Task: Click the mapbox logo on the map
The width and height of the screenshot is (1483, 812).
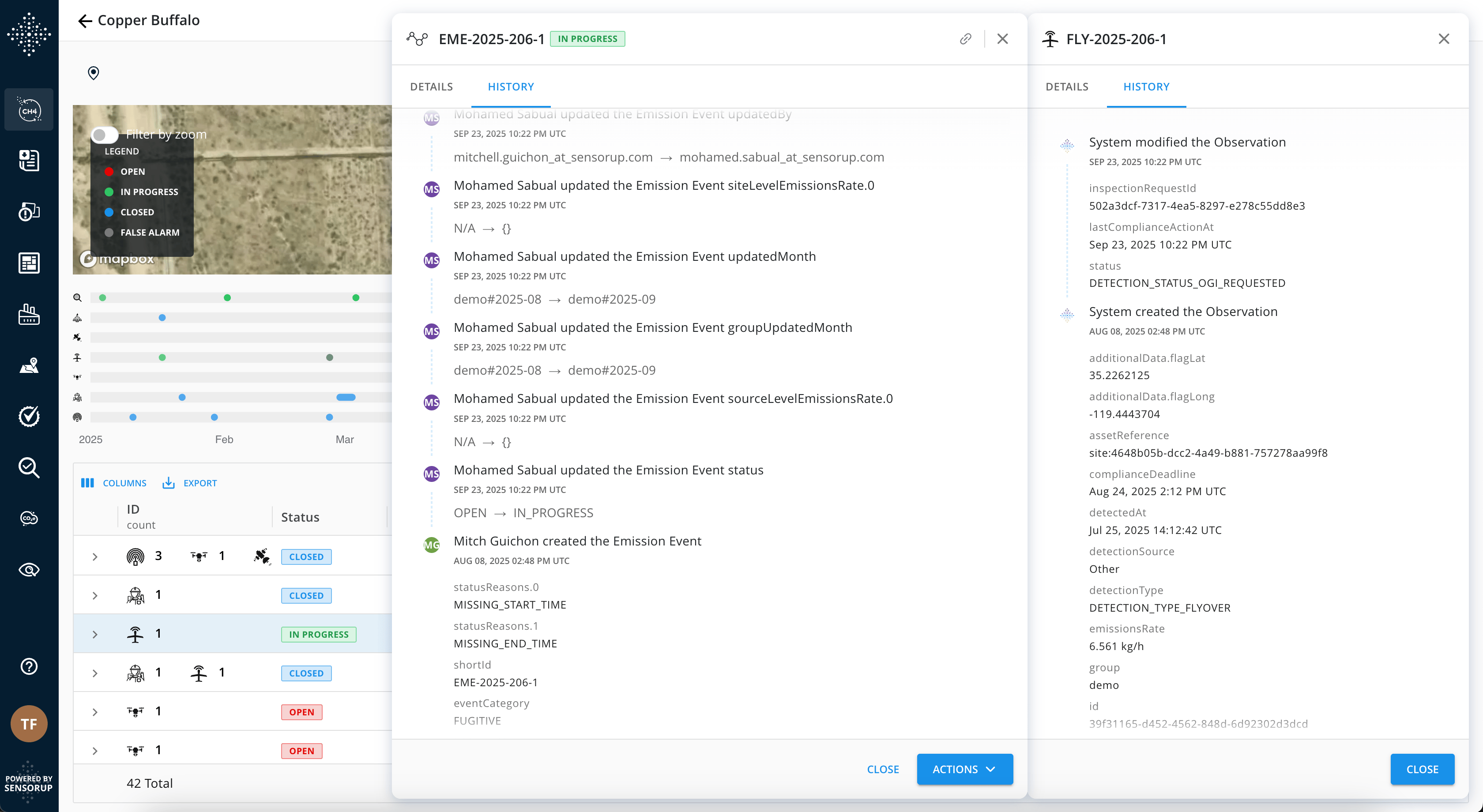Action: tap(117, 259)
